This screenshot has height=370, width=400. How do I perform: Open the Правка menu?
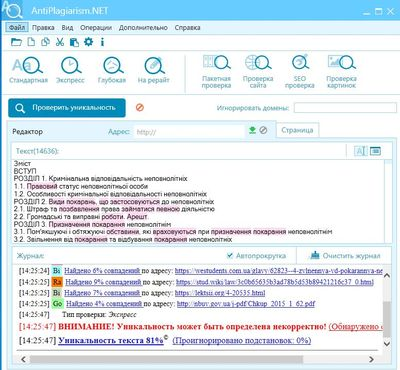[43, 28]
